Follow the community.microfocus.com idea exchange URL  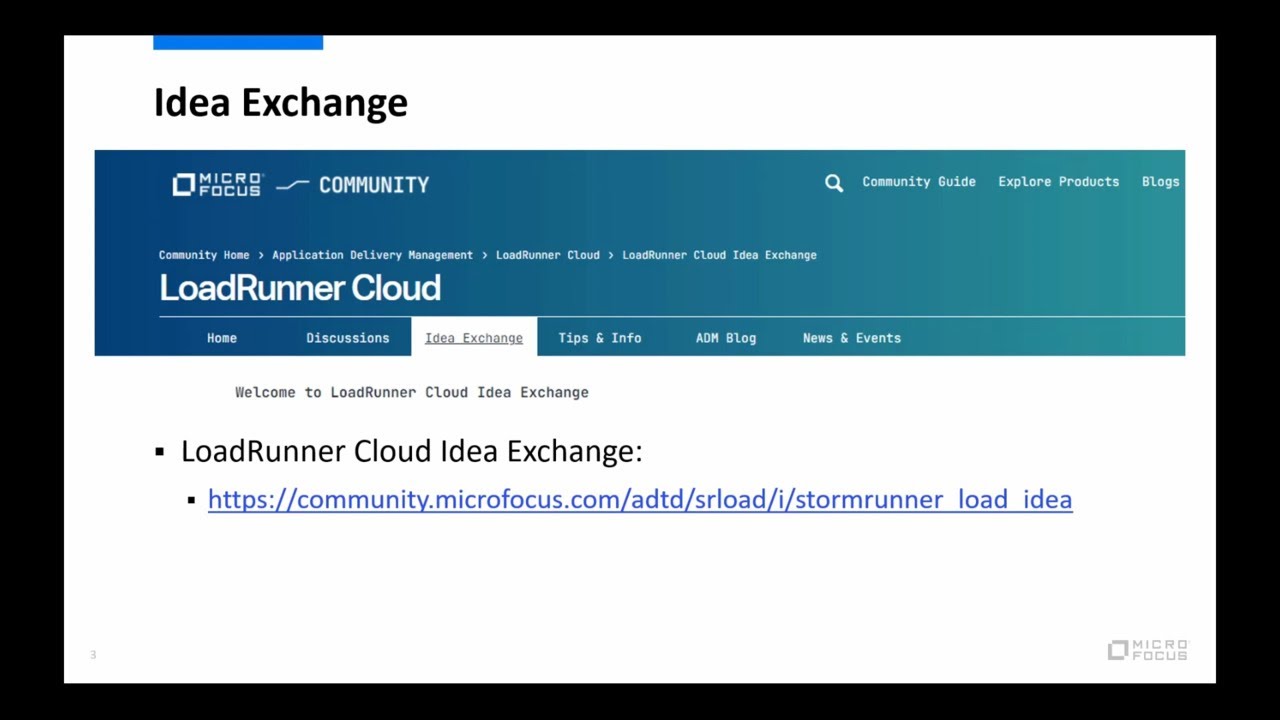click(640, 499)
